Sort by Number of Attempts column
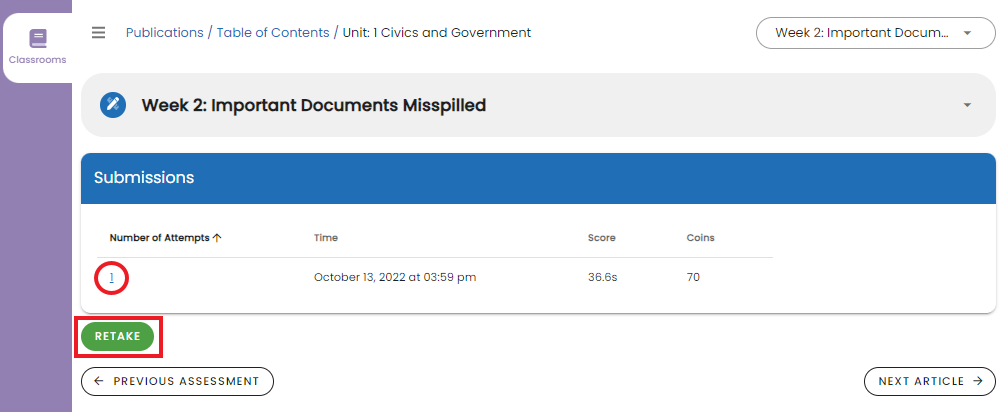1007x412 pixels. point(159,238)
